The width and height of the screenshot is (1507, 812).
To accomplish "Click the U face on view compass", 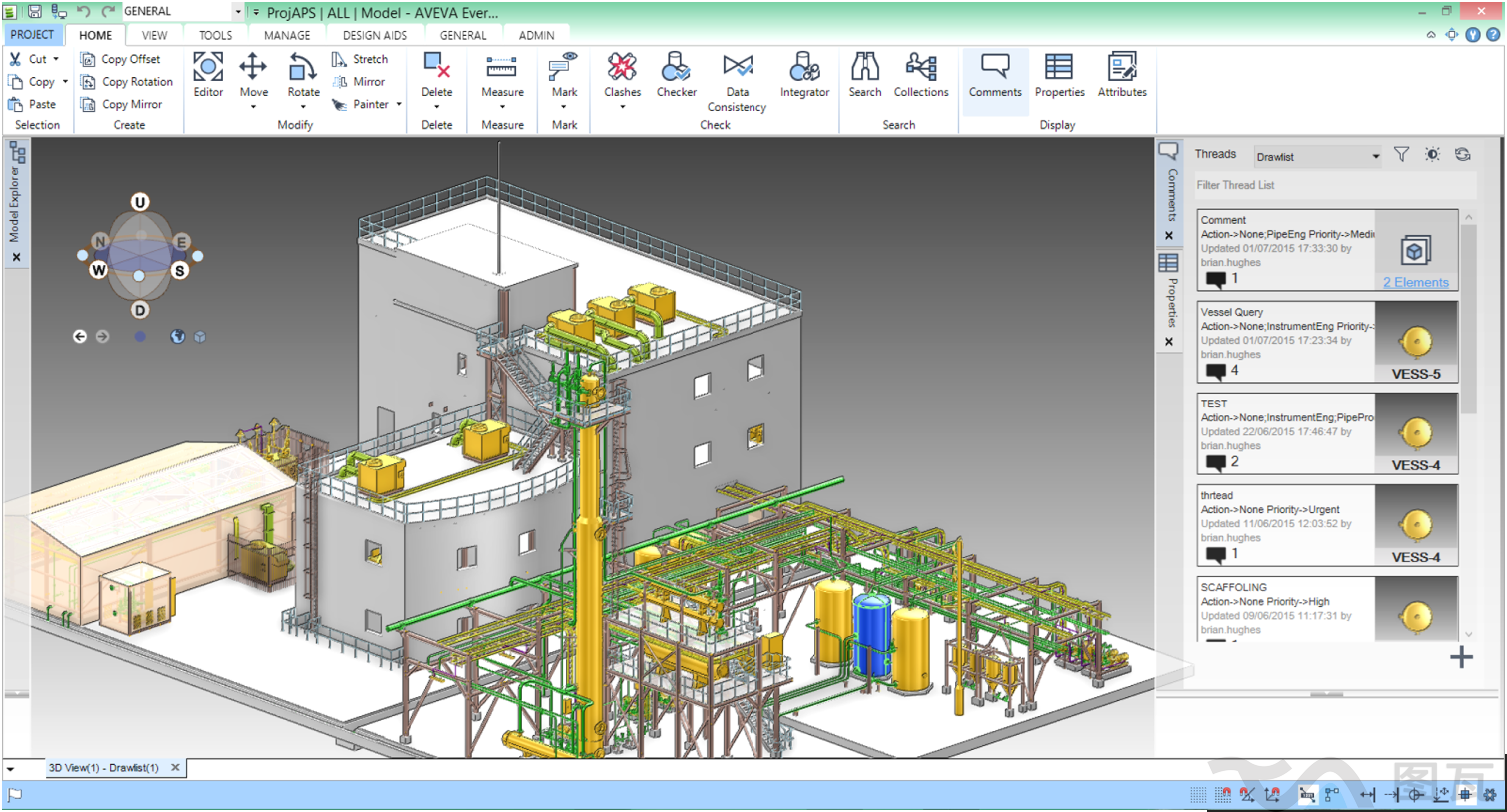I will pos(140,202).
